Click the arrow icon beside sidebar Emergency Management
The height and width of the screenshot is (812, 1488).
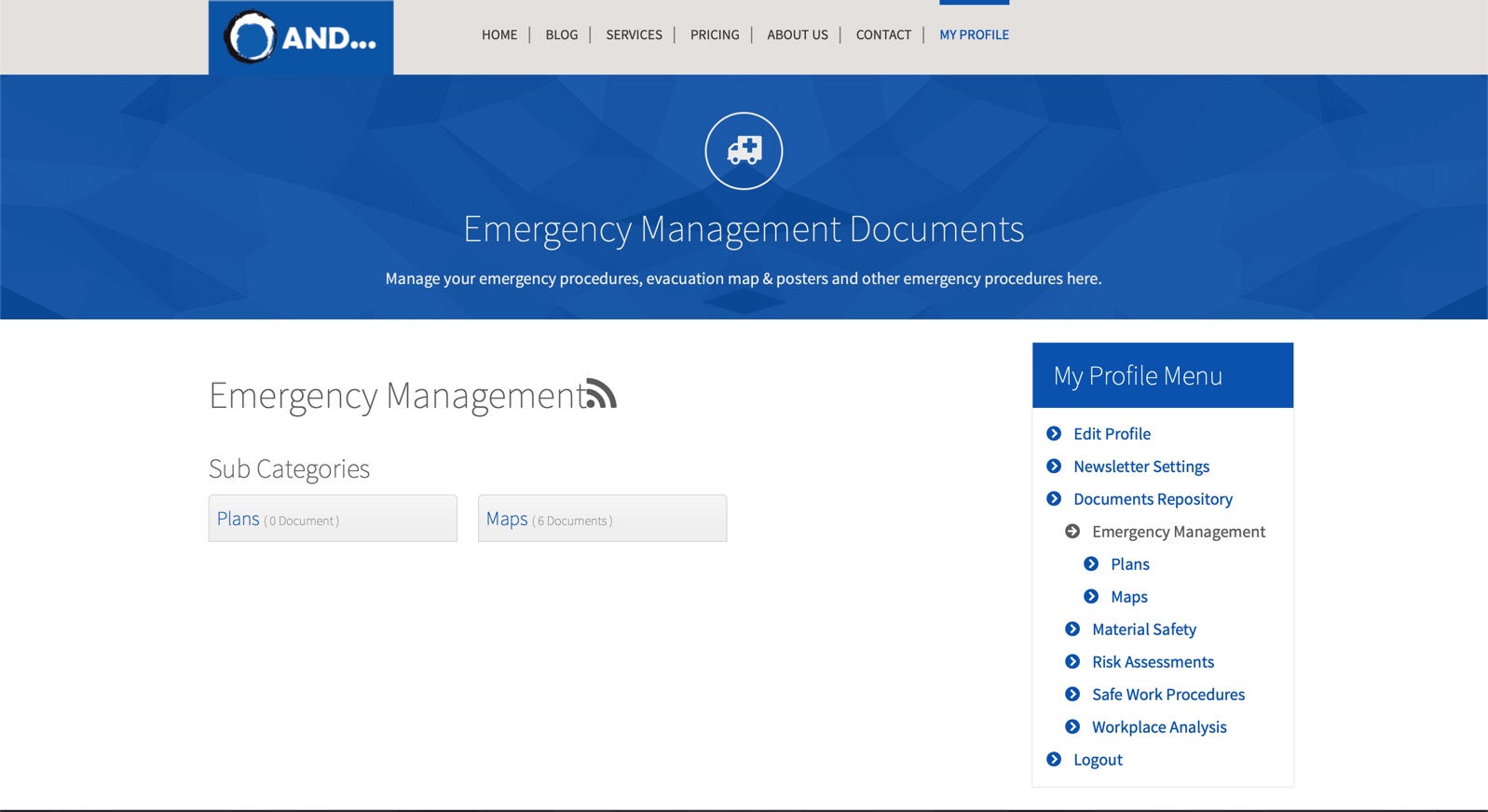click(x=1072, y=532)
